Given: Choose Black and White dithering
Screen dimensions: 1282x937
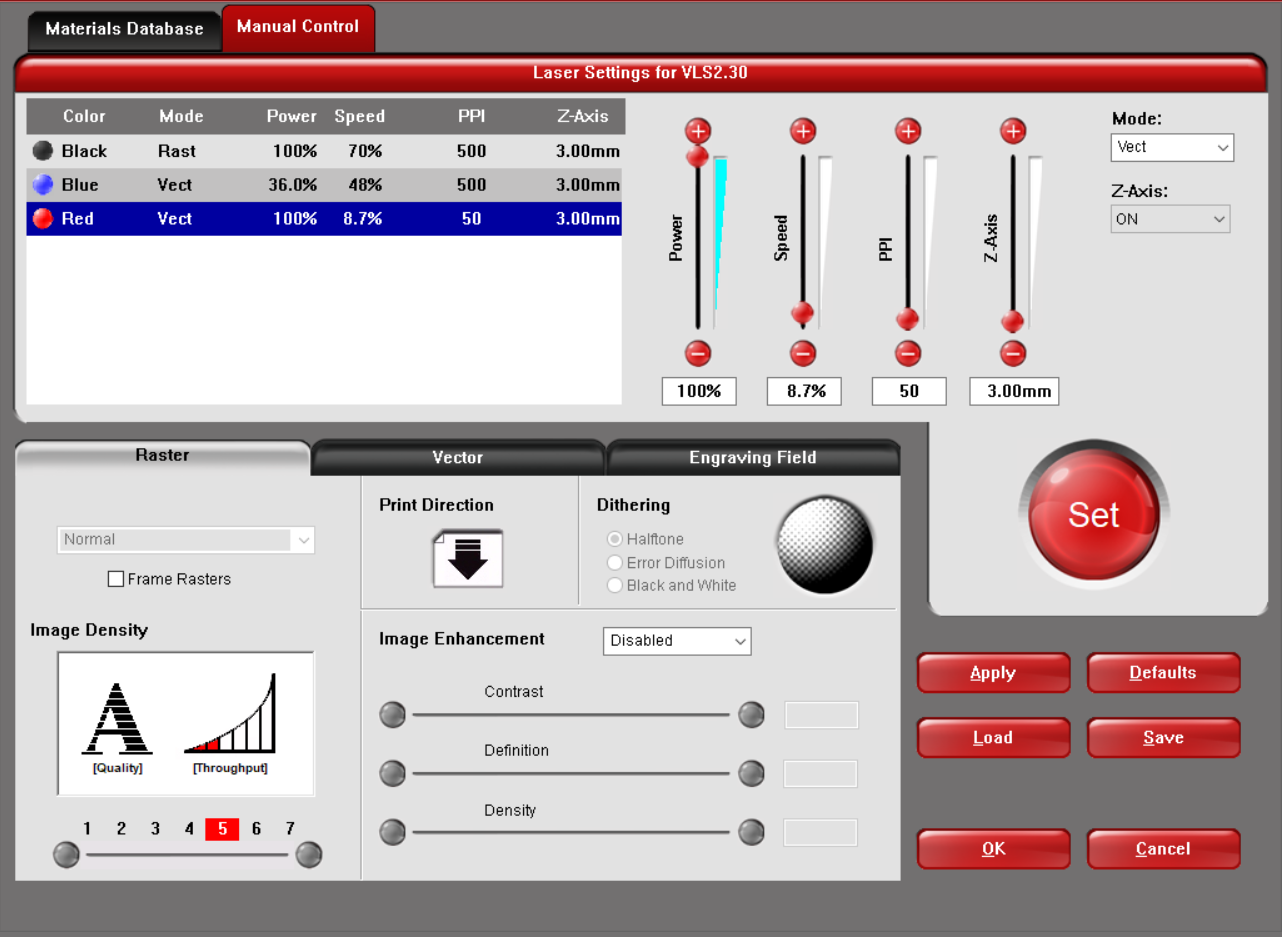Looking at the screenshot, I should (672, 586).
